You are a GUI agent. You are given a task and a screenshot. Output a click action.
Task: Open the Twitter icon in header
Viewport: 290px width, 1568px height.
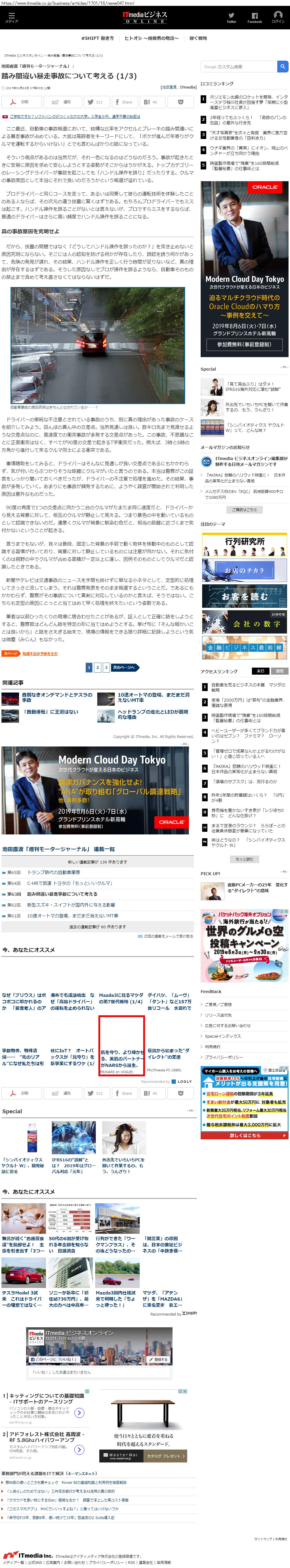(x=231, y=17)
